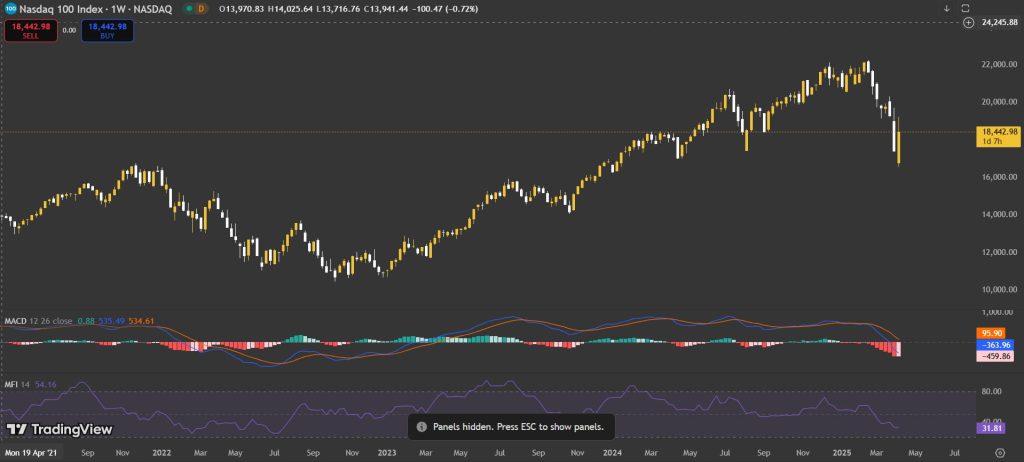Click the yellow current price label 18,442.98
1024x462 pixels.
(997, 136)
